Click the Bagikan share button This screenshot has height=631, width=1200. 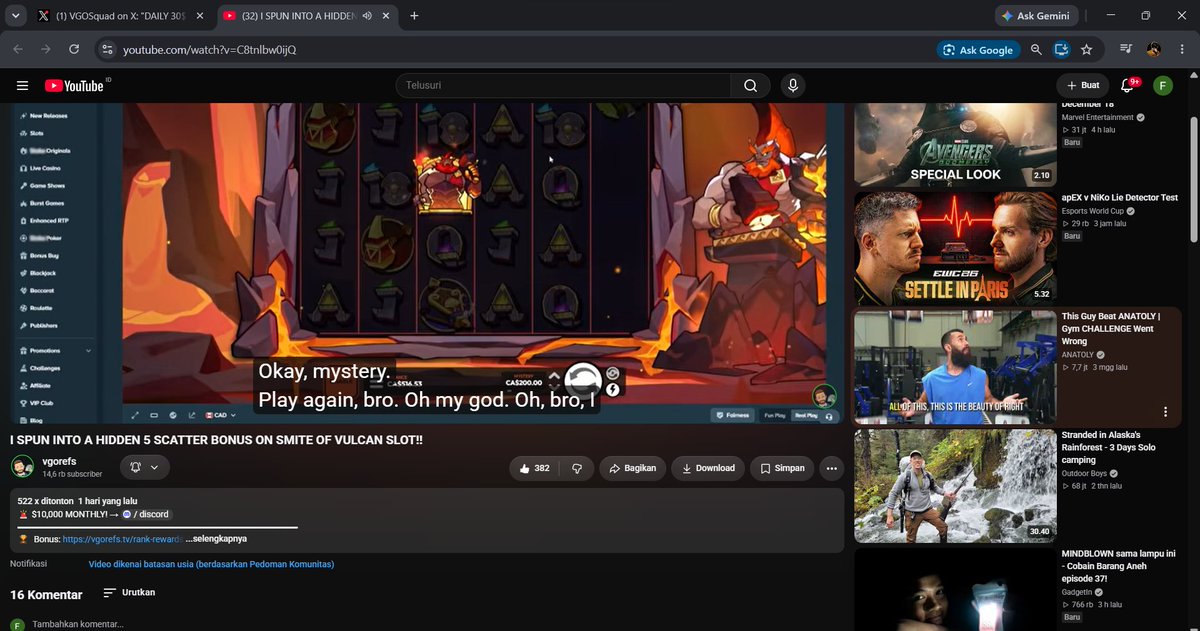(x=632, y=468)
